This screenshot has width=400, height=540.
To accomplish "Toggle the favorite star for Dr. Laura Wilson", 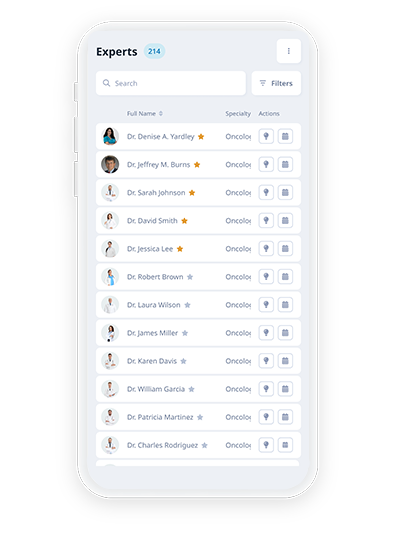I will click(187, 305).
